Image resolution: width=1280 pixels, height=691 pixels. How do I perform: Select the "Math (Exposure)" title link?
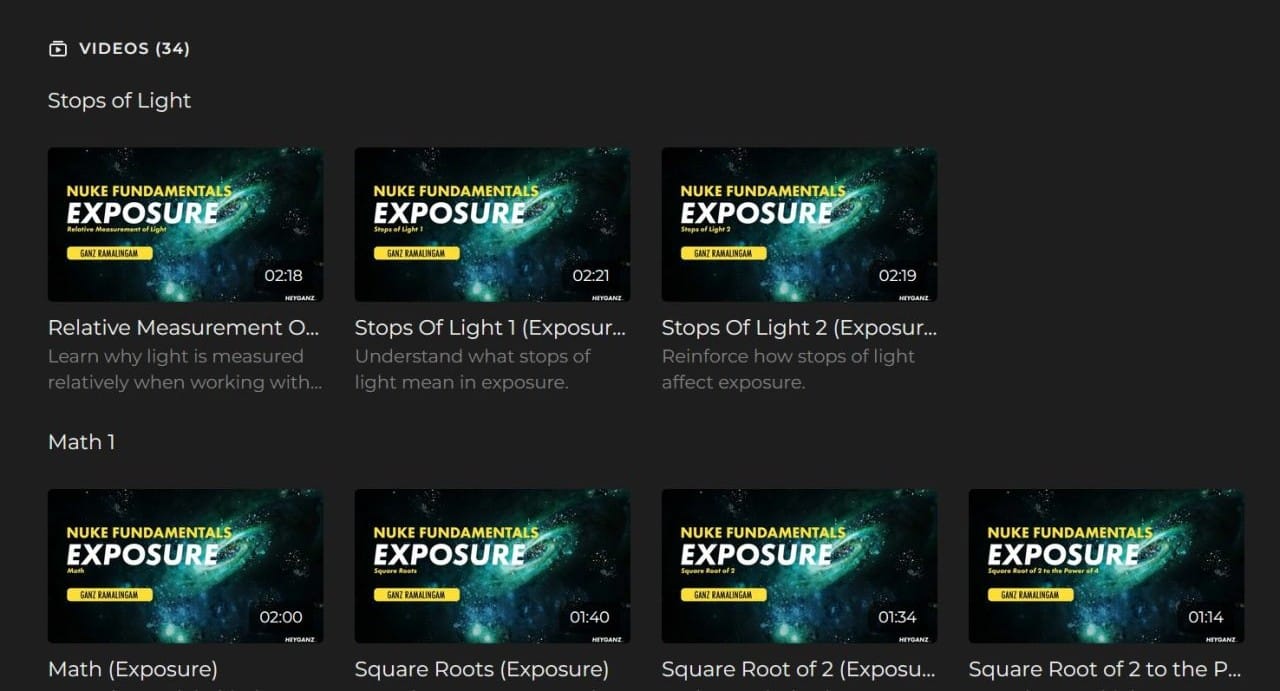tap(132, 669)
